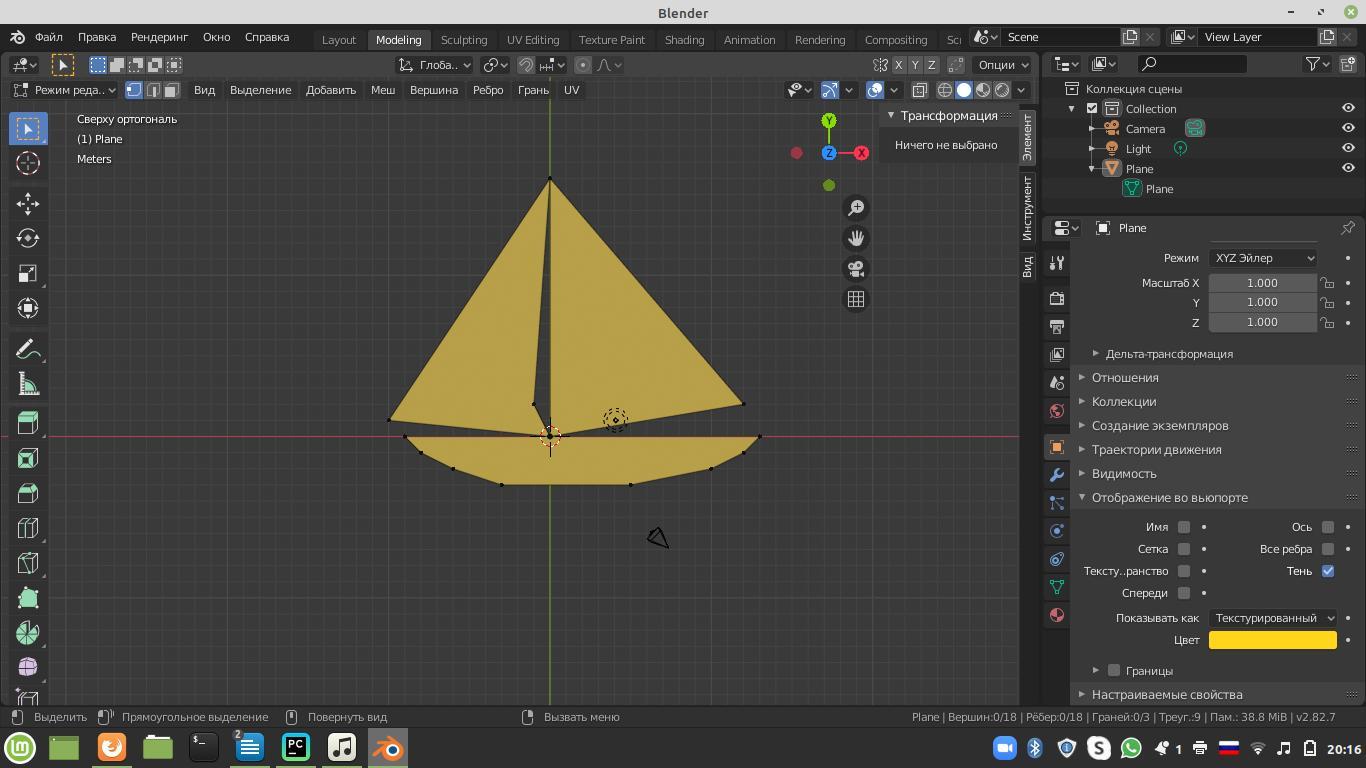Switch orthographic/perspective with grid icon
Image resolution: width=1366 pixels, height=768 pixels.
point(856,299)
